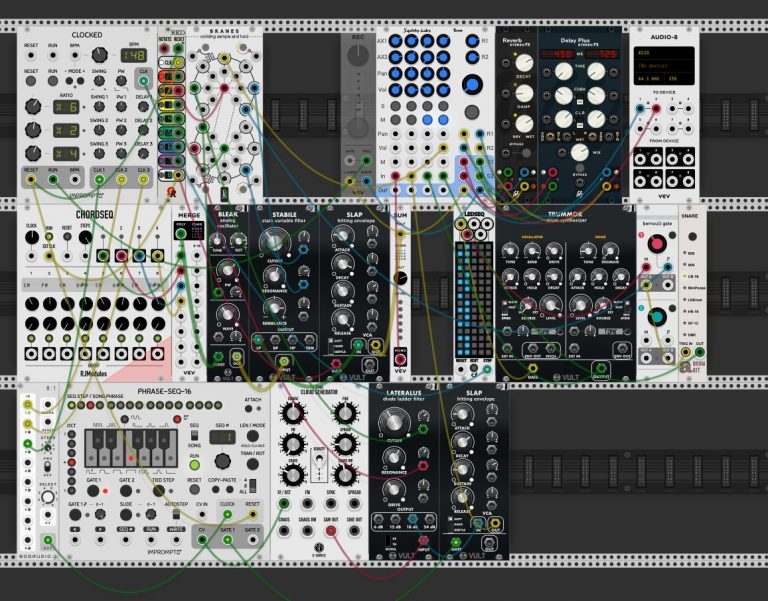Click AUDIO-8 To Device port 2
Screen dimensions: 768x601
click(x=656, y=109)
